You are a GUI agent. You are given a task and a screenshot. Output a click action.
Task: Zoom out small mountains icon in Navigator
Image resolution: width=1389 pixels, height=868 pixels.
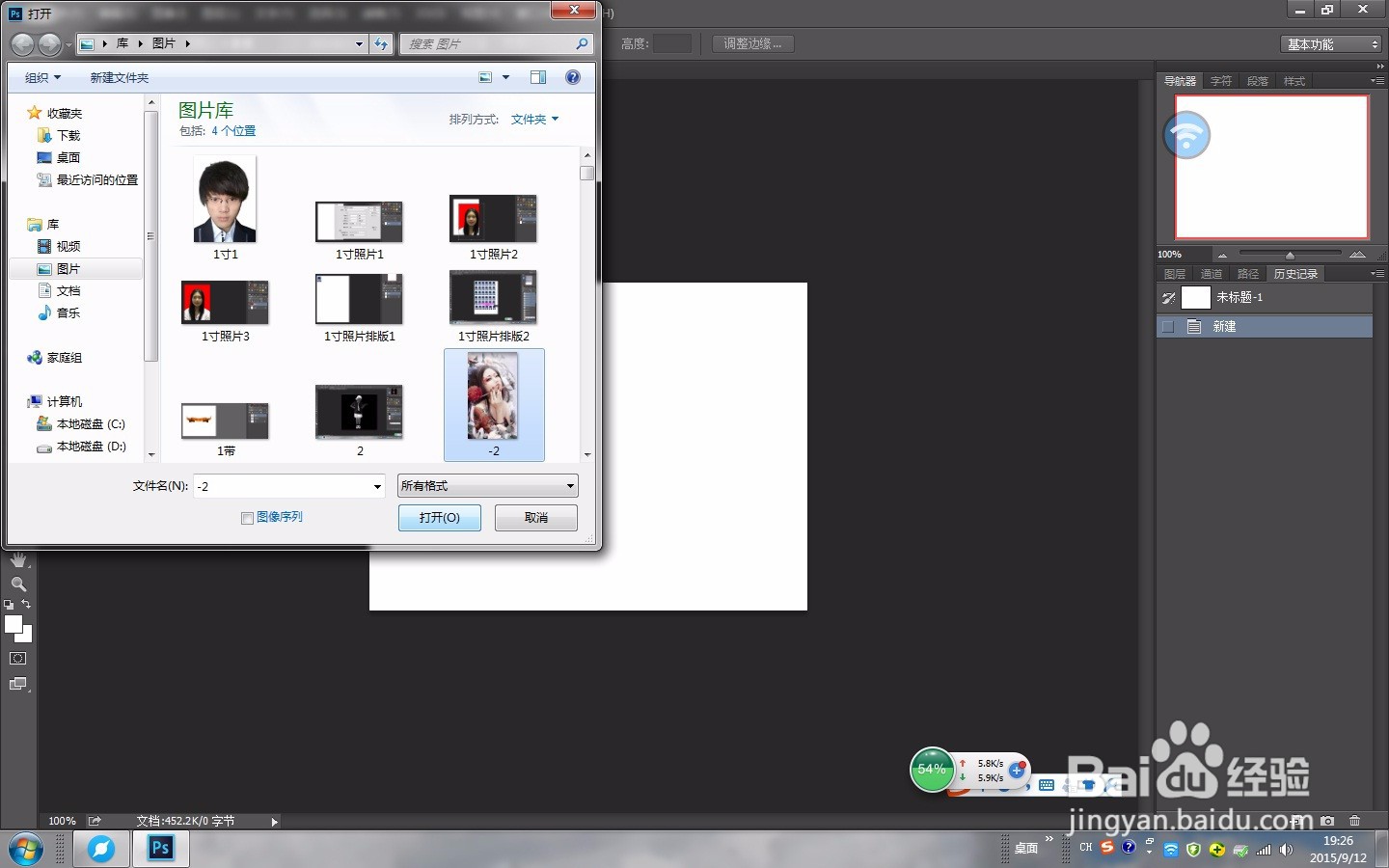point(1222,255)
